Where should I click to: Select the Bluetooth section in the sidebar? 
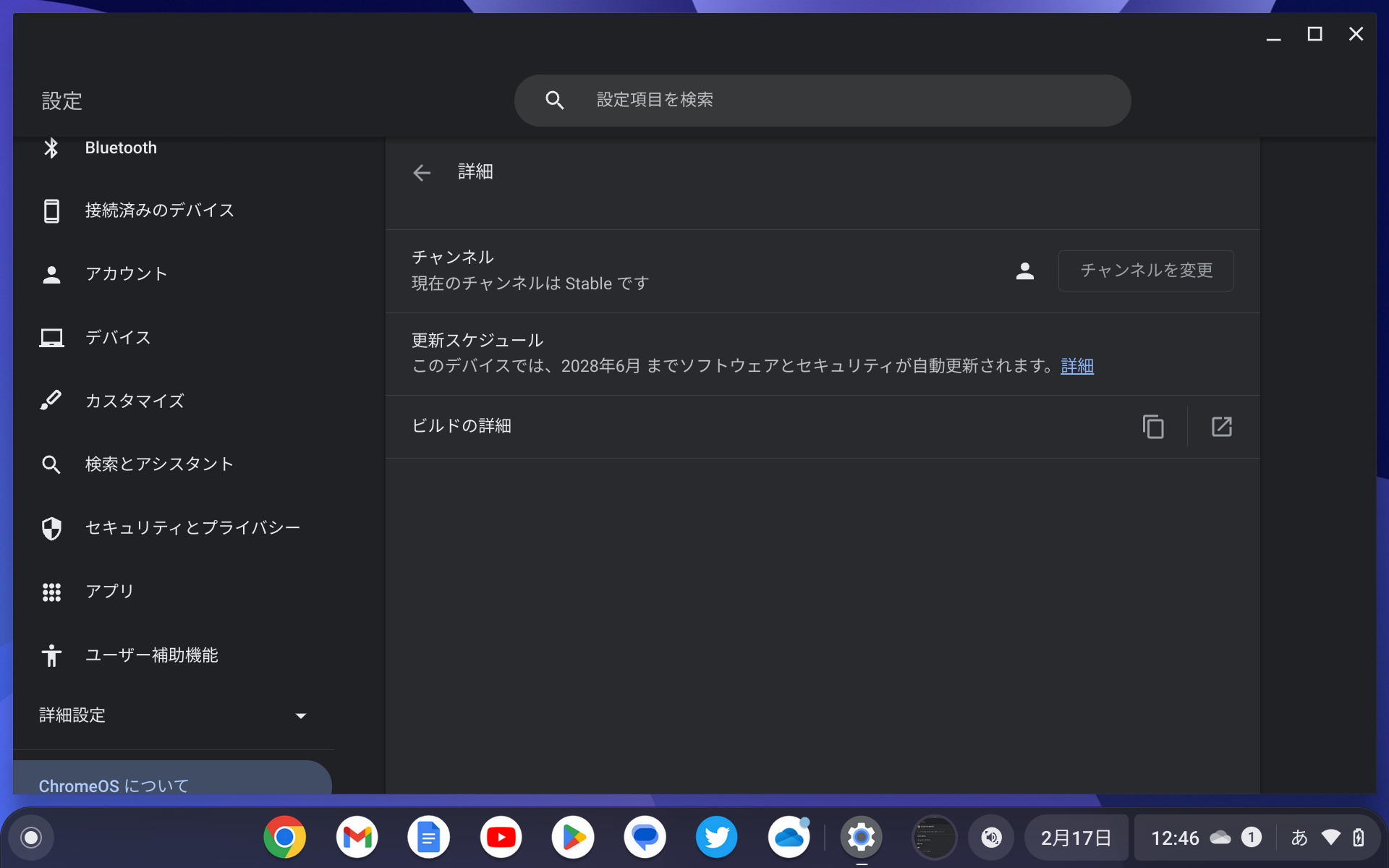(121, 148)
